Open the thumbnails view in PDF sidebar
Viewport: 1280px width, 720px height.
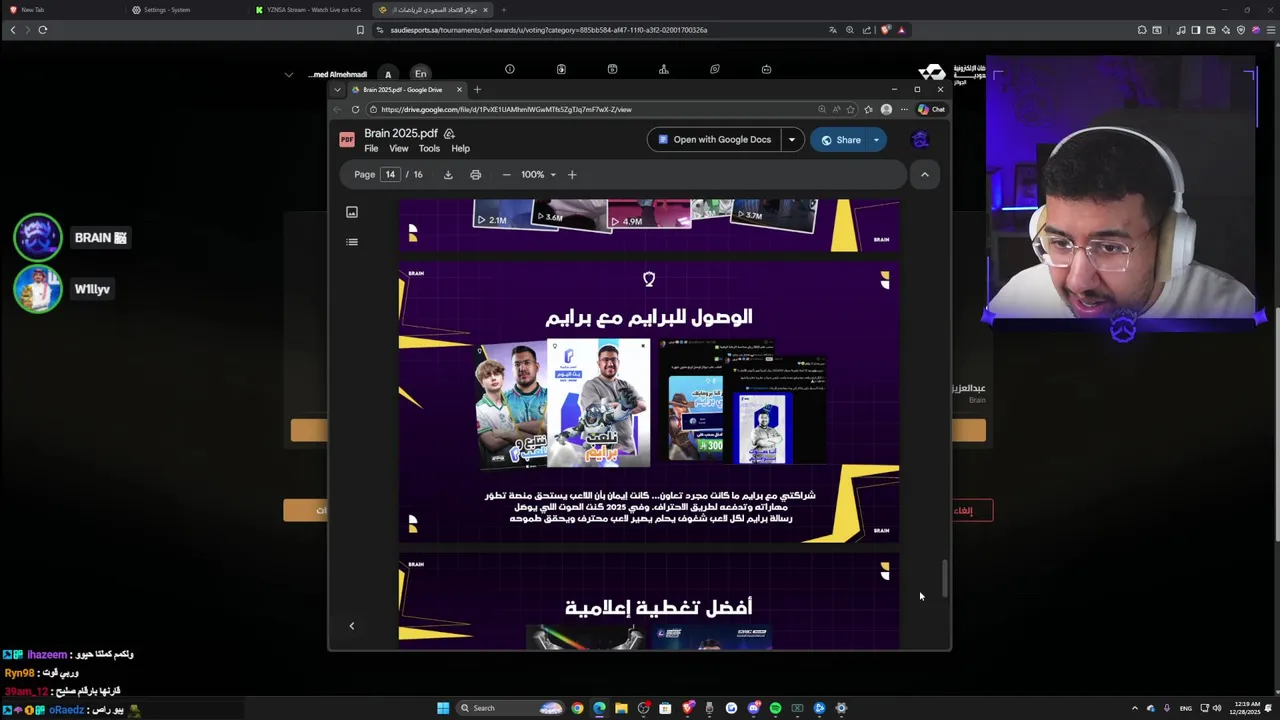pyautogui.click(x=352, y=212)
